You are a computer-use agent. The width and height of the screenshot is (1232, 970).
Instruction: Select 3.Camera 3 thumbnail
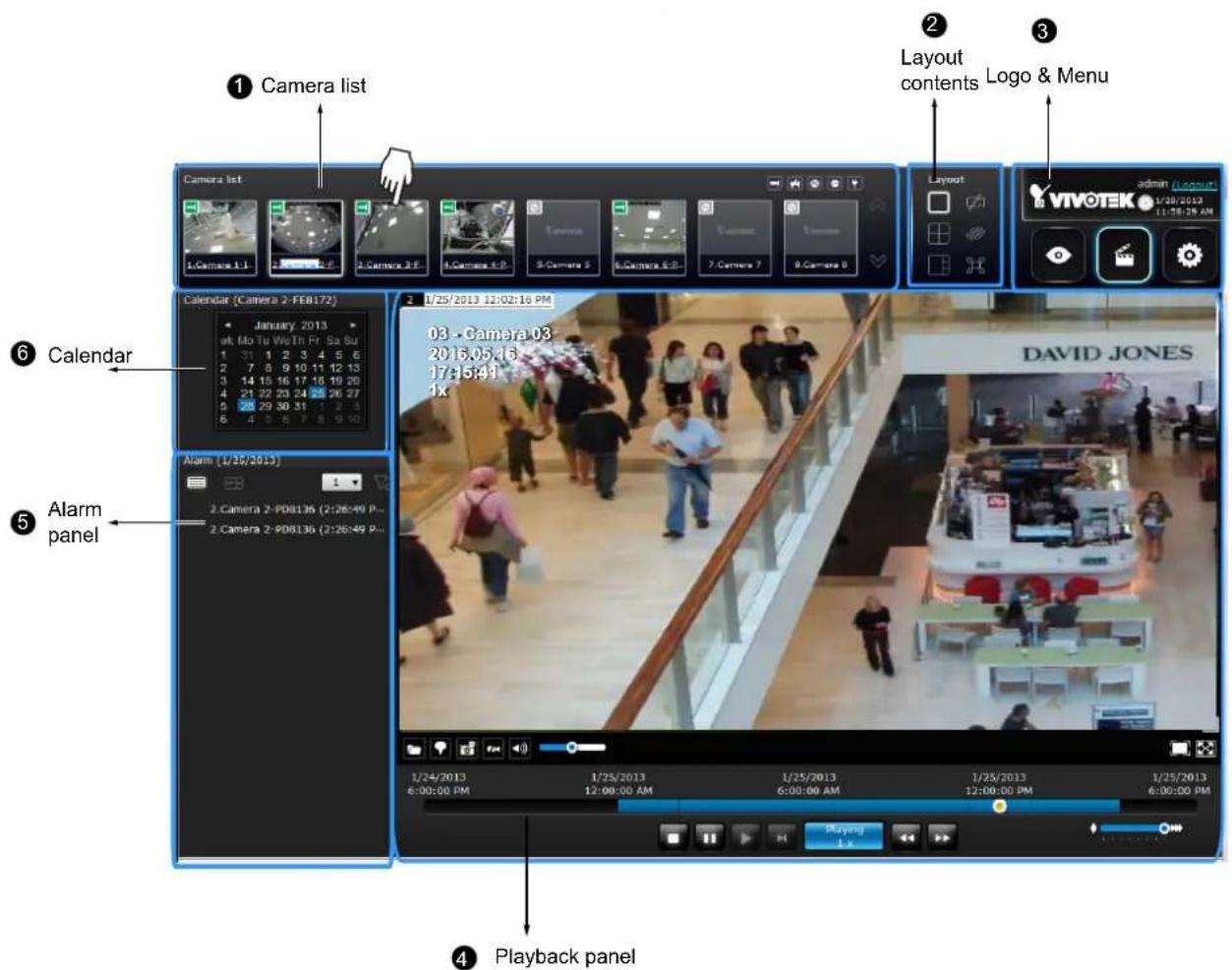[x=391, y=239]
